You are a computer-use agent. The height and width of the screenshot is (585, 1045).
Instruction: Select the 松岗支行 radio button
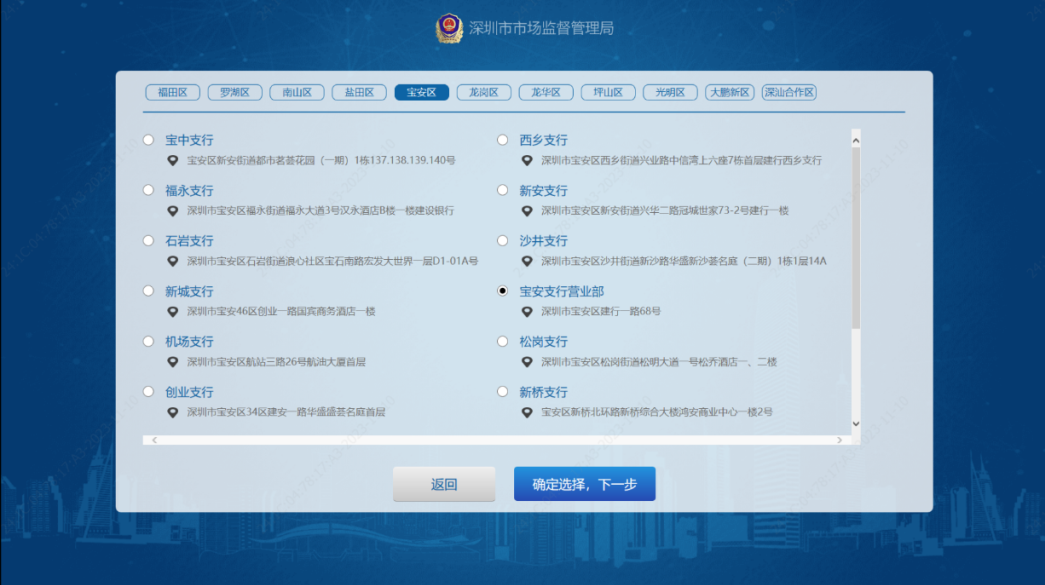(503, 341)
